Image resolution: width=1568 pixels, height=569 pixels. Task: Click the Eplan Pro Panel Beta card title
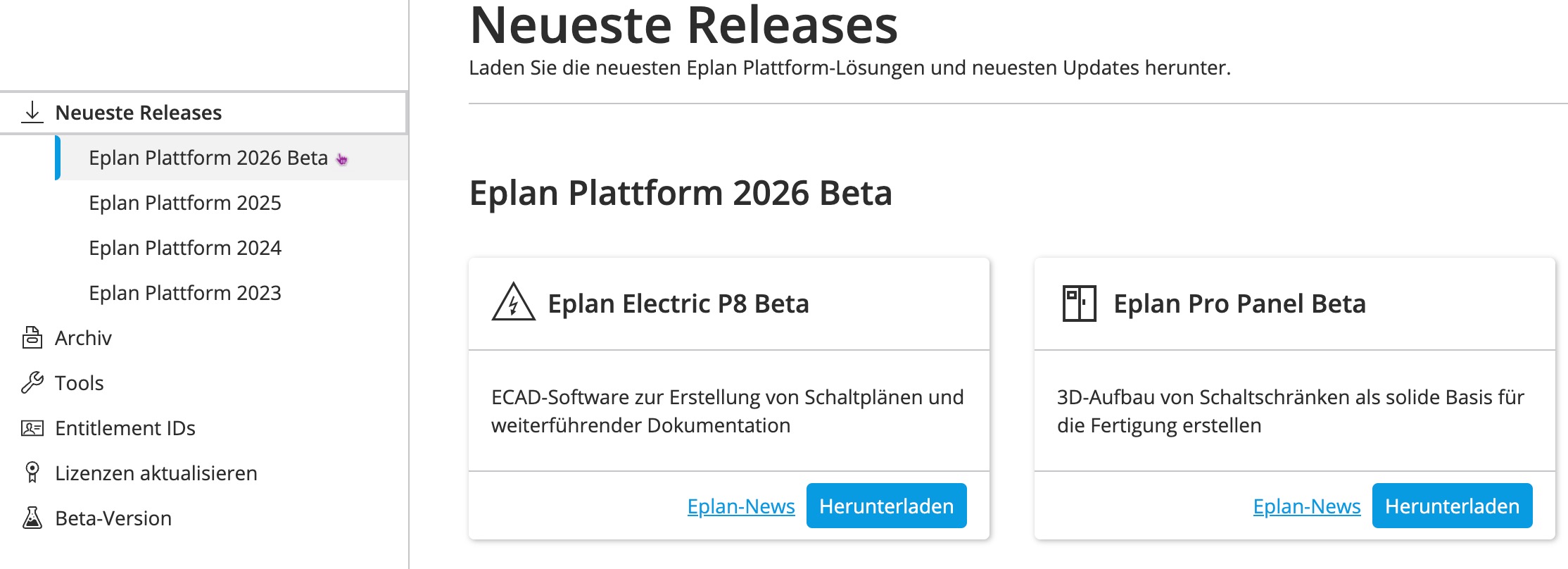click(1239, 304)
